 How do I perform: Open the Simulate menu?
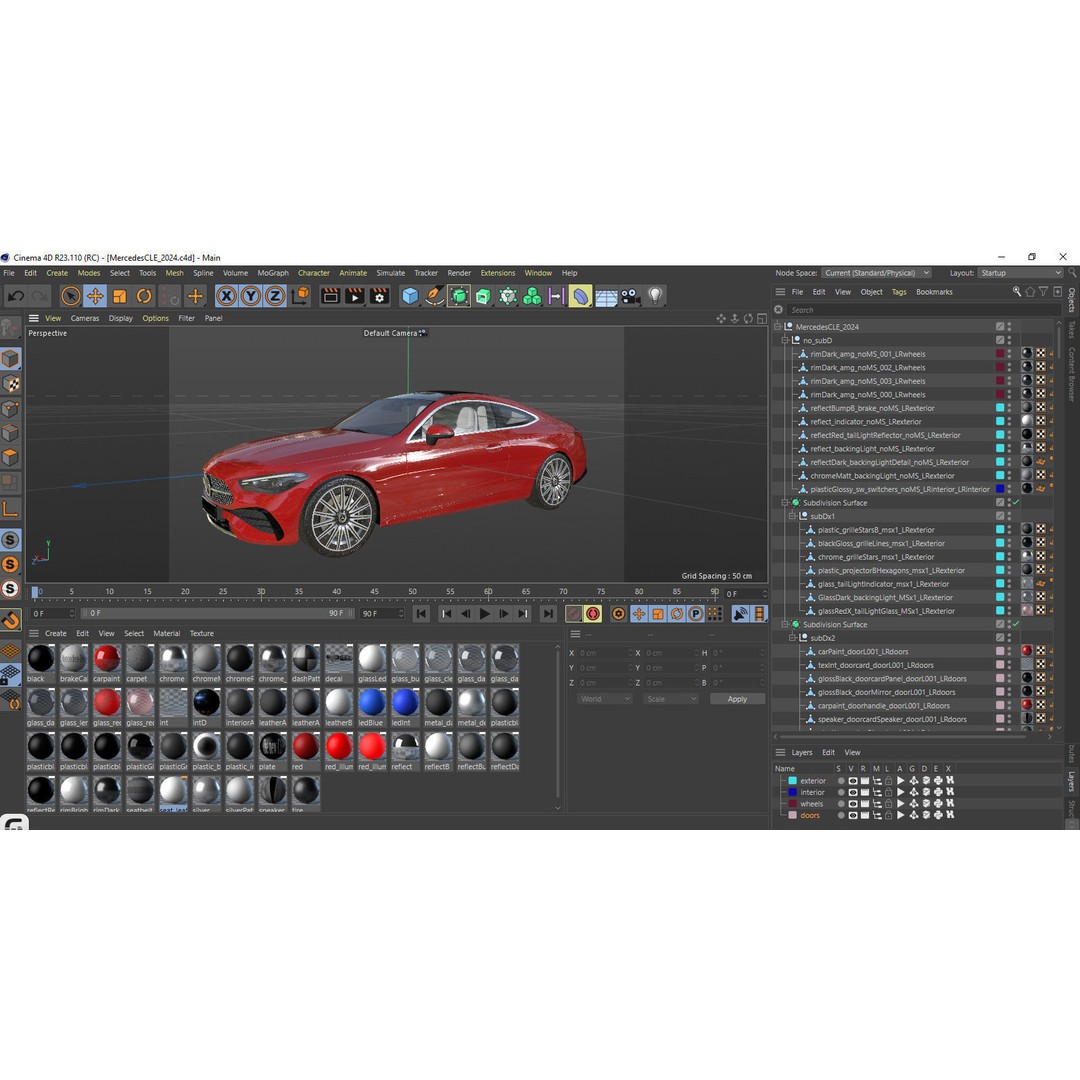pyautogui.click(x=391, y=273)
